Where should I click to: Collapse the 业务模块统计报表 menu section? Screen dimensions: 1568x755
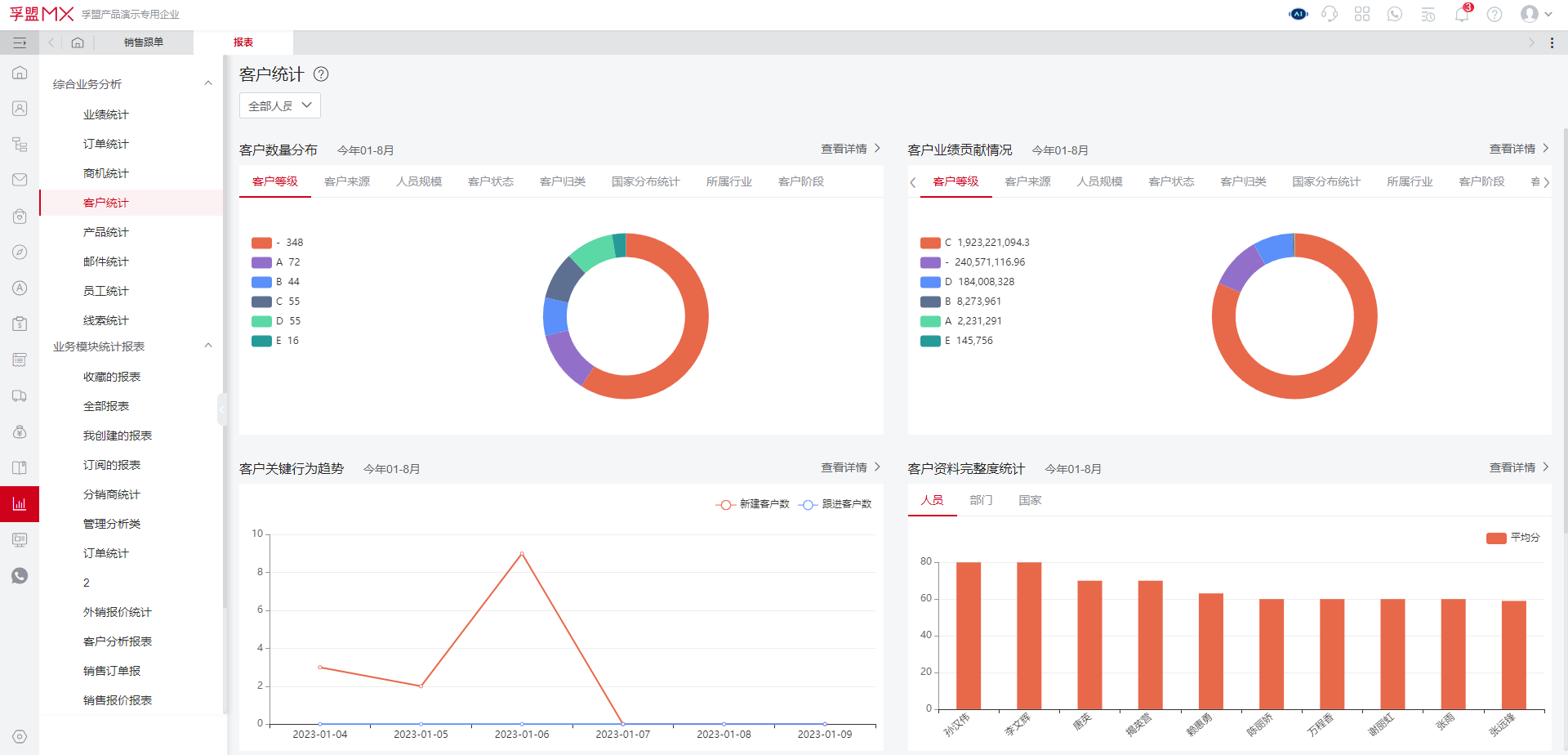(208, 346)
